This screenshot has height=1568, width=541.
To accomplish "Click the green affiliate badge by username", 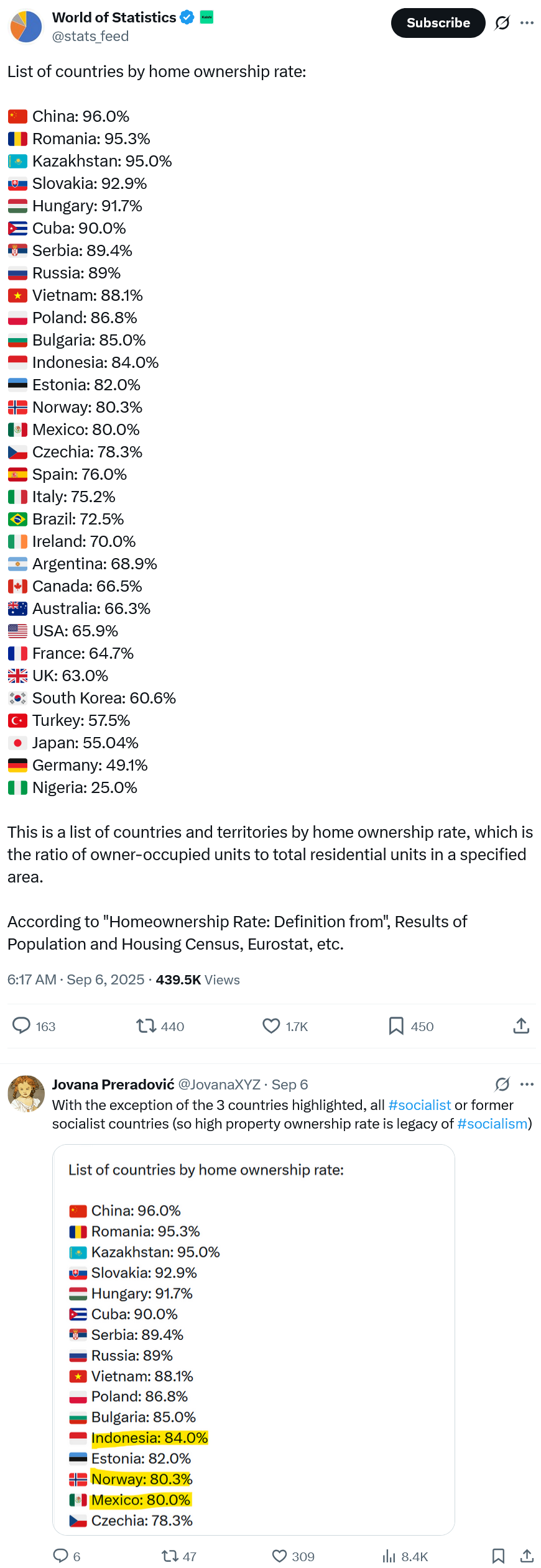I will [206, 17].
